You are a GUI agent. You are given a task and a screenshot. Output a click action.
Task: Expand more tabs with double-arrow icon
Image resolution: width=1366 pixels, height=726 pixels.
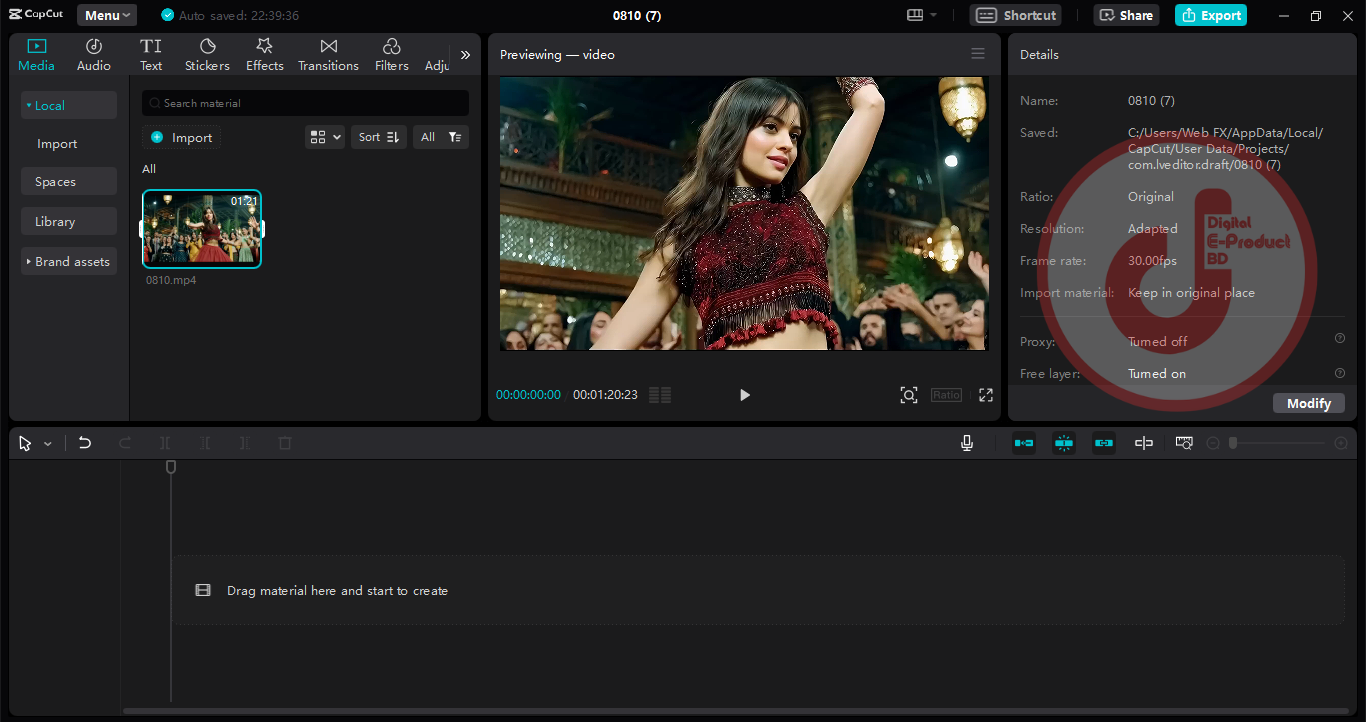click(x=465, y=55)
